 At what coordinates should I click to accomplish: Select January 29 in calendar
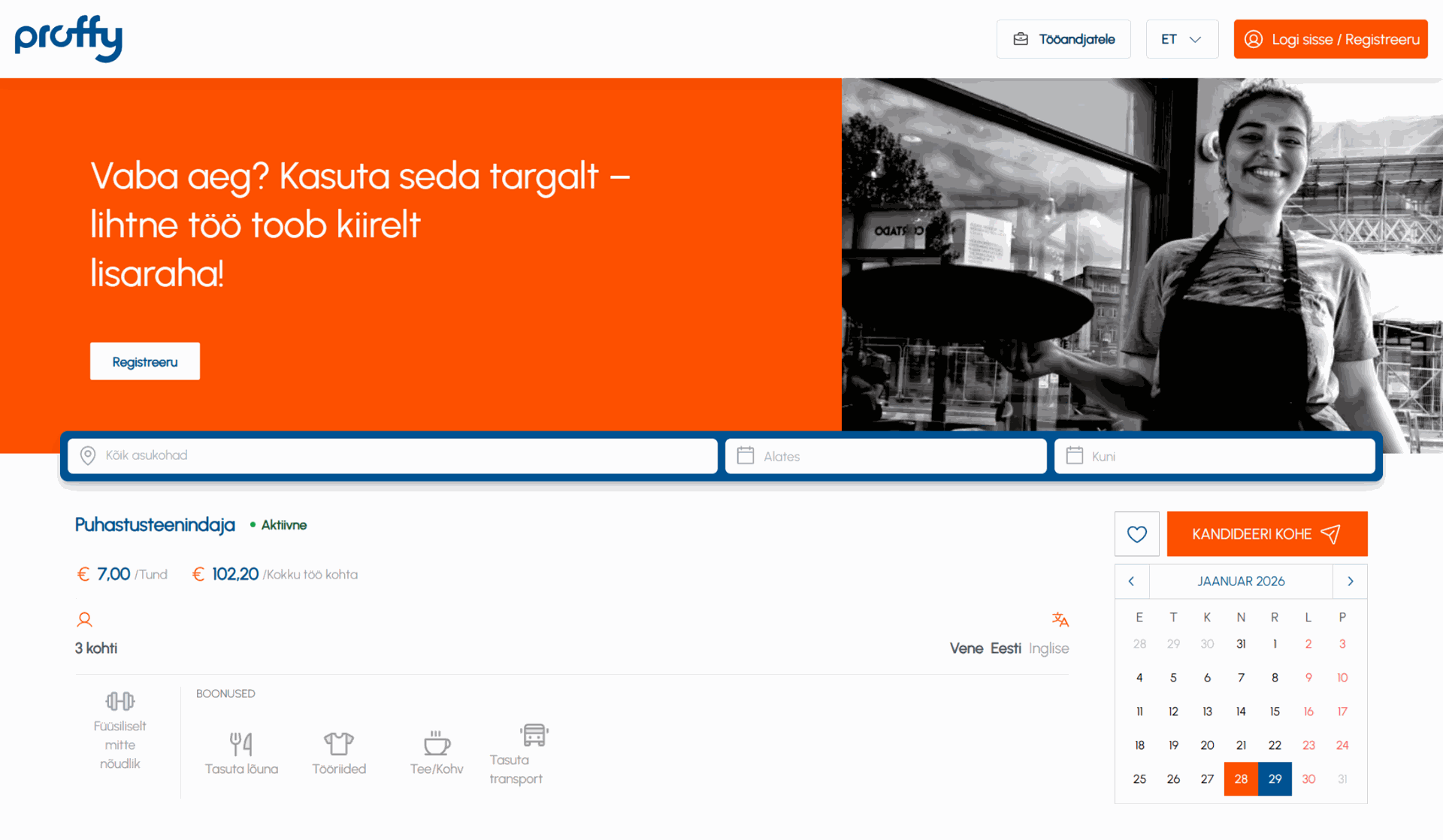[x=1275, y=779]
